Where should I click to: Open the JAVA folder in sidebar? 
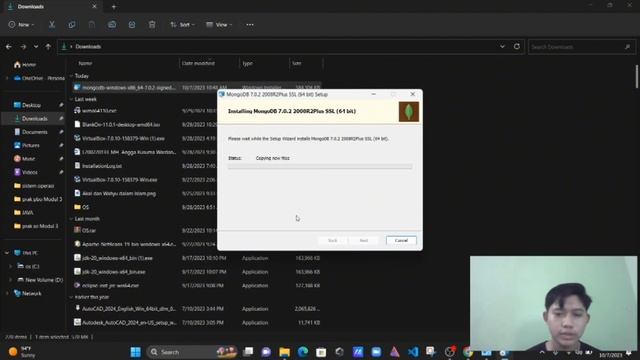(28, 213)
